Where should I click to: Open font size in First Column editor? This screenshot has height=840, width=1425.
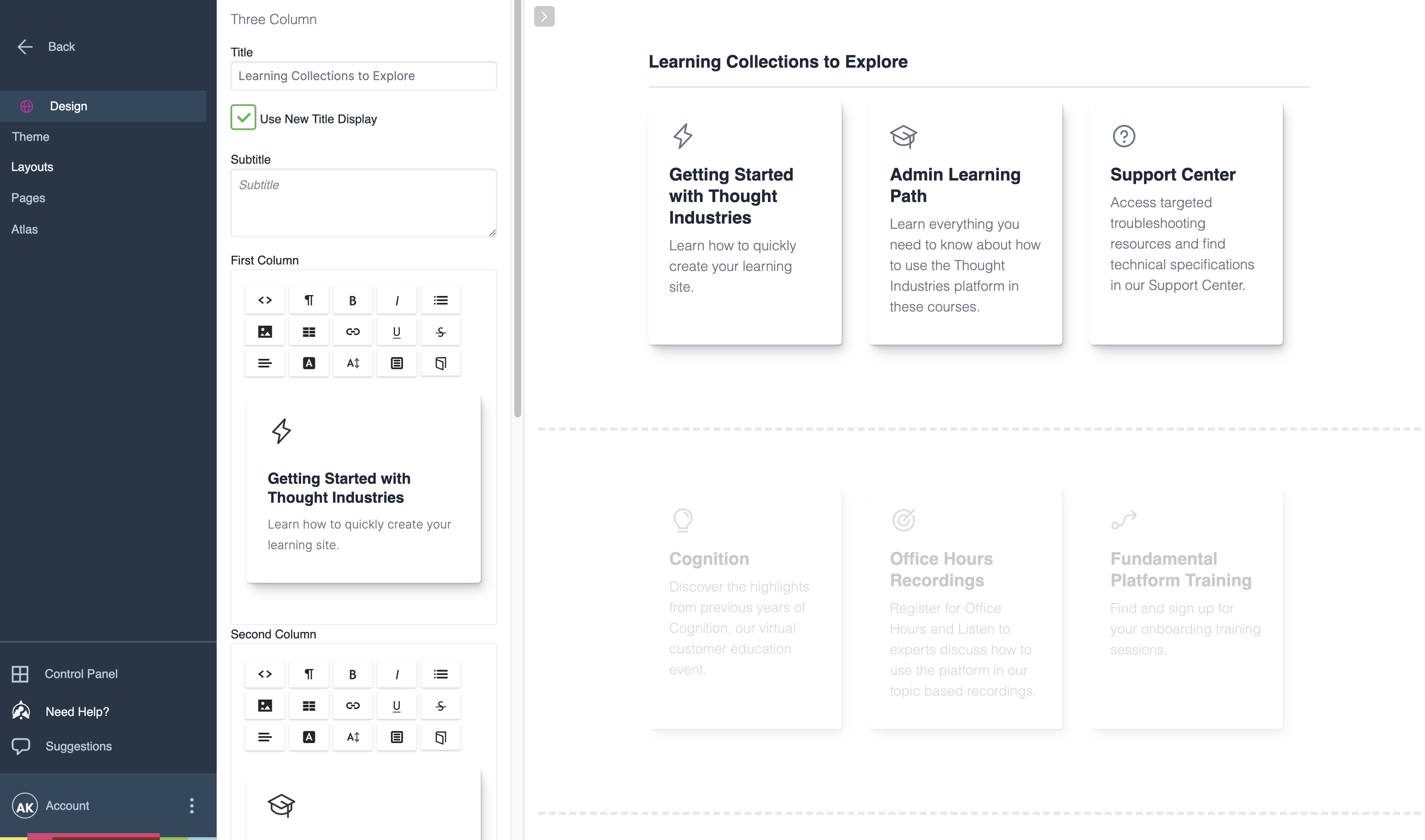(352, 363)
